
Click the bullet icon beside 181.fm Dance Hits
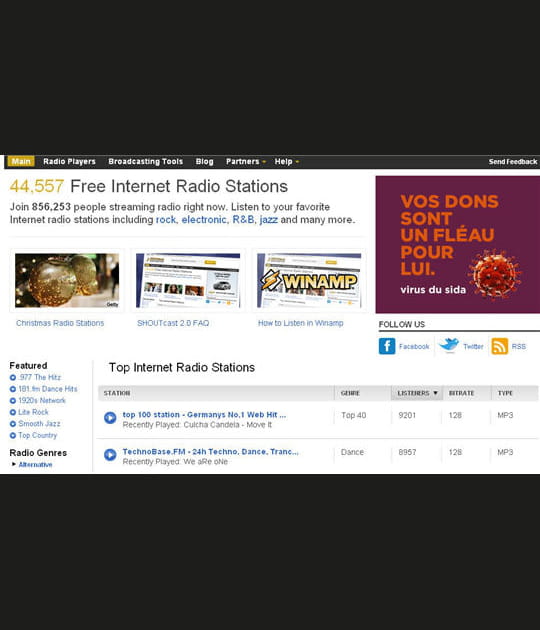pos(13,389)
